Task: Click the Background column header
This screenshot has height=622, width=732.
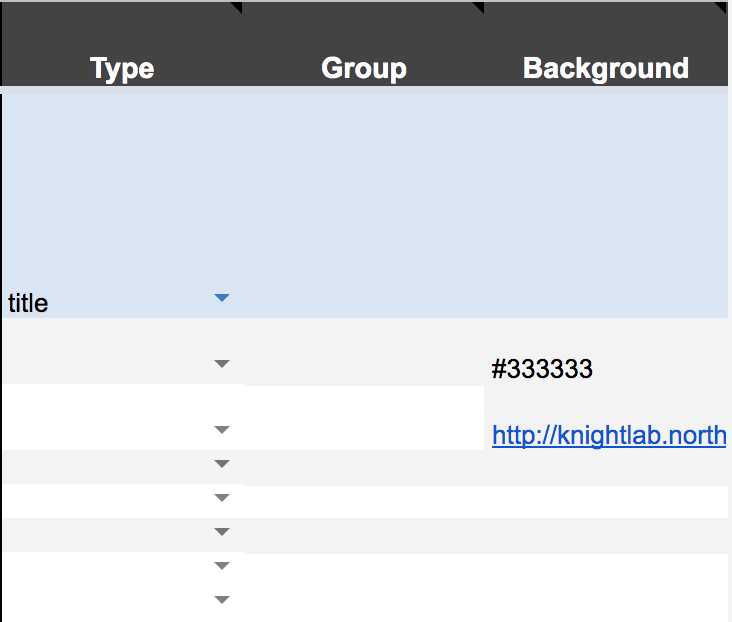Action: coord(606,68)
